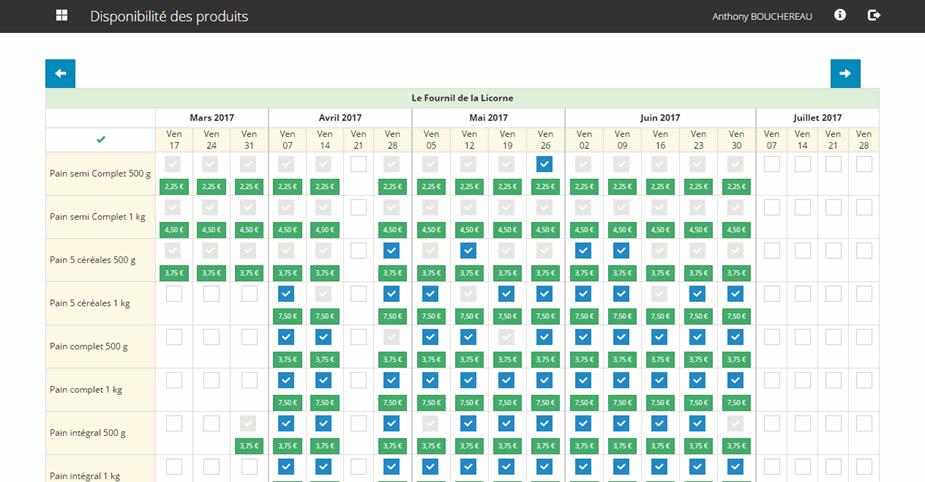Click Anthony BOUCHEREAU user name
Screen dimensions: 925x482
(761, 16)
